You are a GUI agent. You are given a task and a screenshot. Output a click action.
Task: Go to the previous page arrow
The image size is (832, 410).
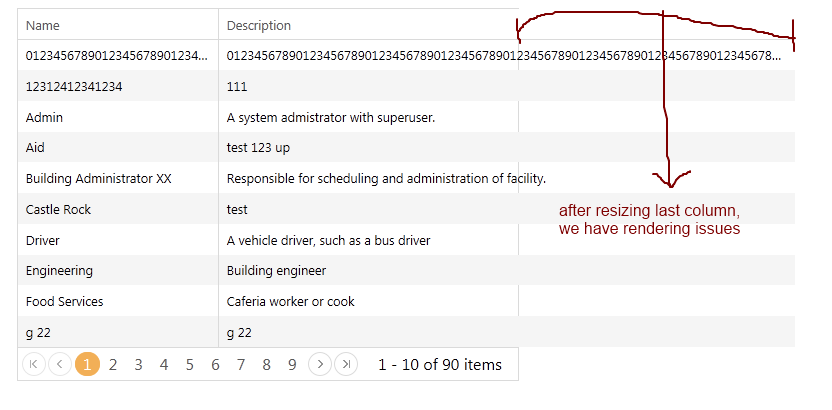coord(59,365)
